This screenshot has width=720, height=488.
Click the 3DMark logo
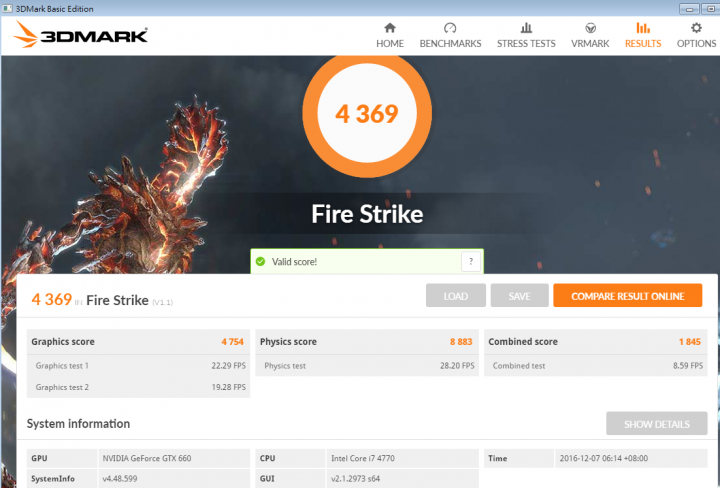tap(80, 34)
